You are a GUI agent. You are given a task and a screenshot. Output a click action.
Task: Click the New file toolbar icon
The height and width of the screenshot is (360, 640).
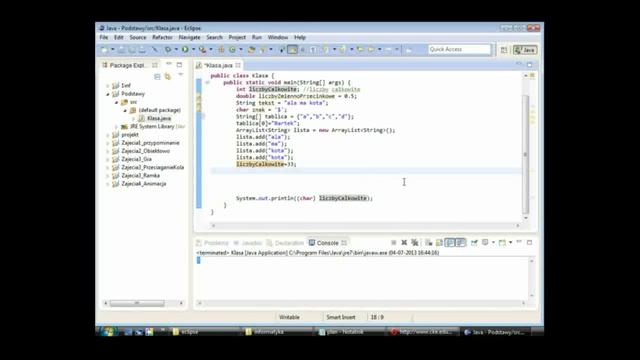click(x=104, y=49)
